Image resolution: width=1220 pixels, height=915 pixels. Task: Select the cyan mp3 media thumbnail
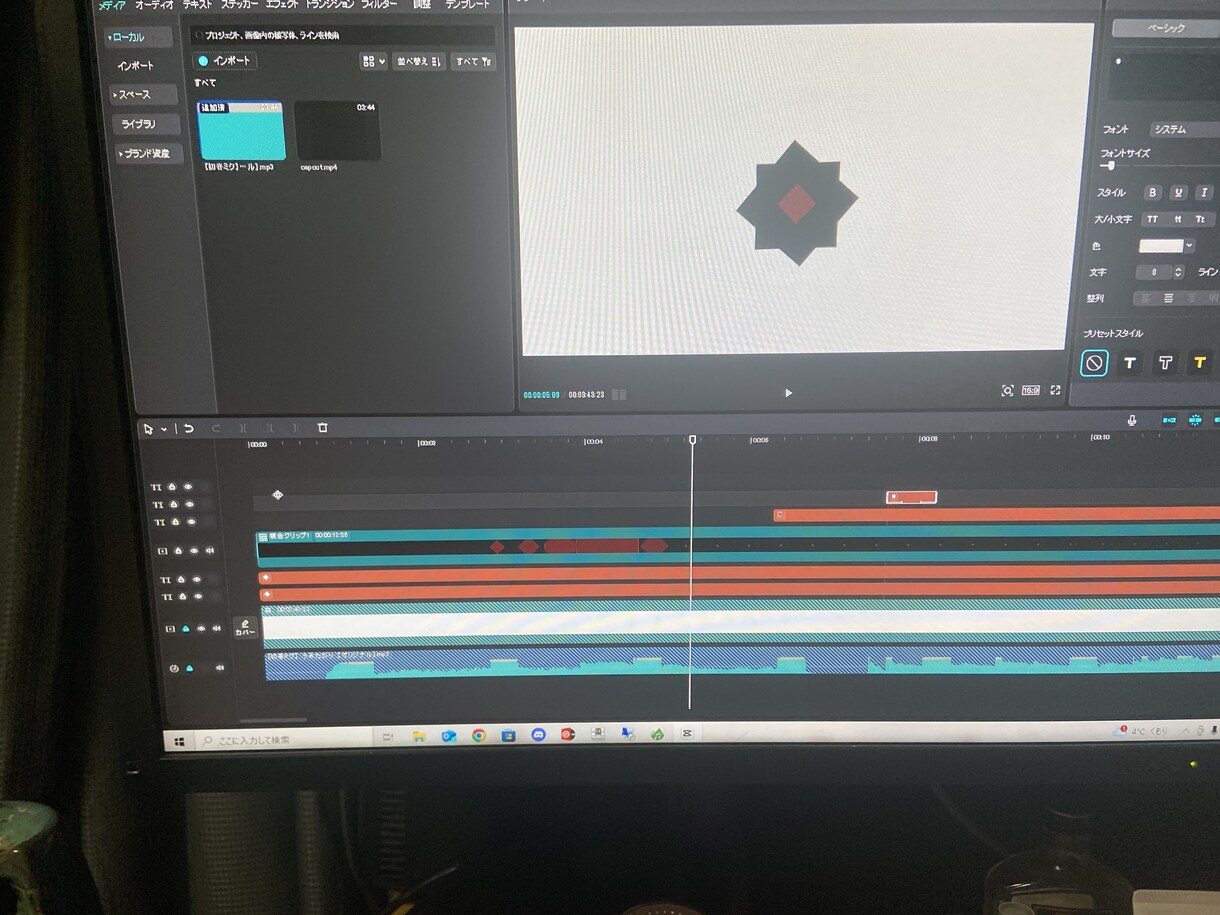point(241,130)
